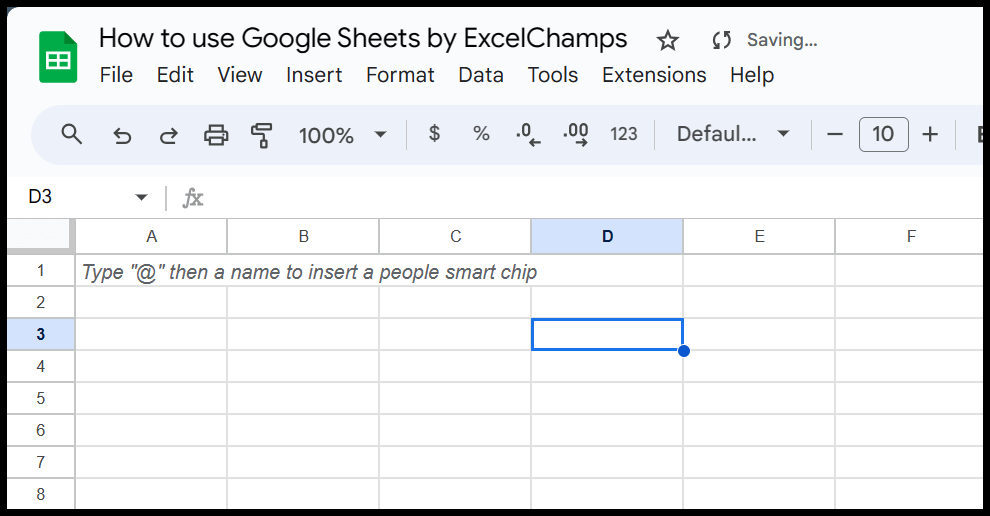The width and height of the screenshot is (990, 516).
Task: Select column E header
Action: (759, 237)
